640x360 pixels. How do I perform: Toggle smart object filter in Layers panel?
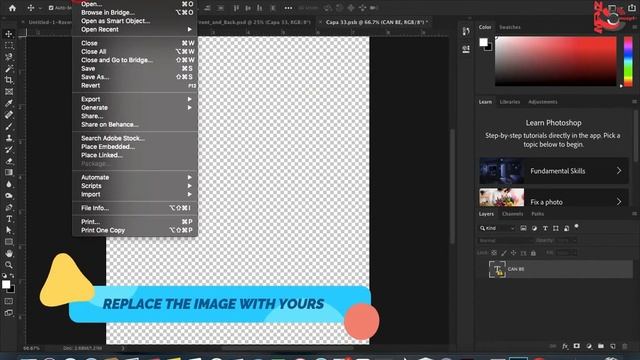[x=567, y=228]
